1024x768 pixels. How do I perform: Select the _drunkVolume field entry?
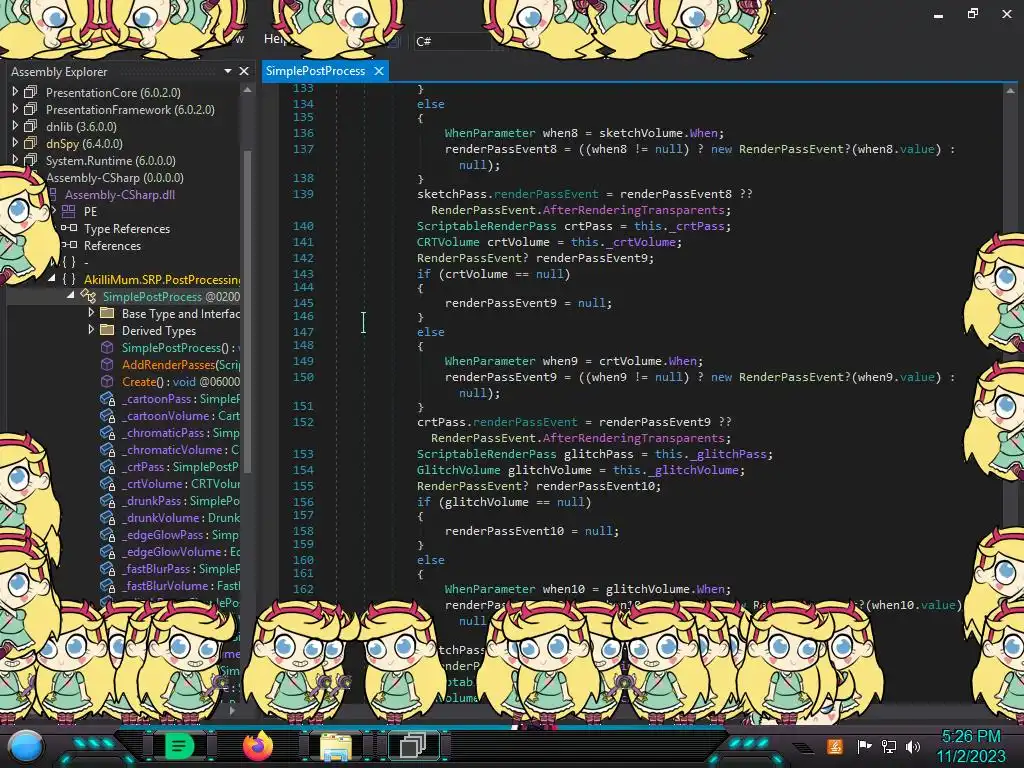181,517
